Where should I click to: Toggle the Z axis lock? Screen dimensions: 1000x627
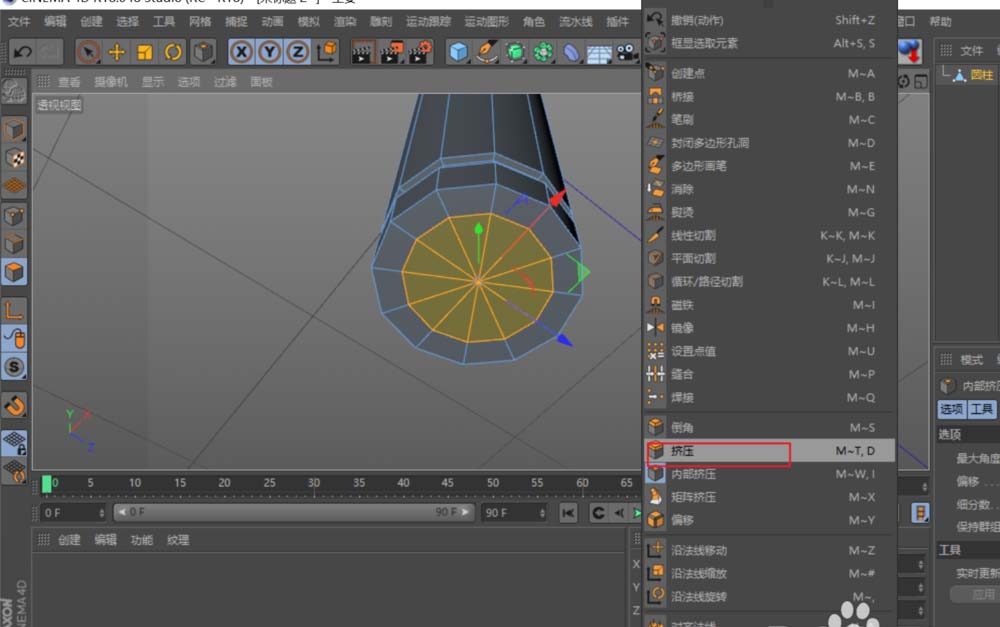[x=297, y=52]
